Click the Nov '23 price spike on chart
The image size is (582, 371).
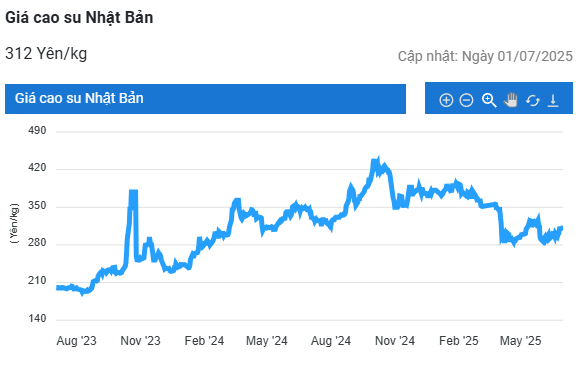click(133, 192)
